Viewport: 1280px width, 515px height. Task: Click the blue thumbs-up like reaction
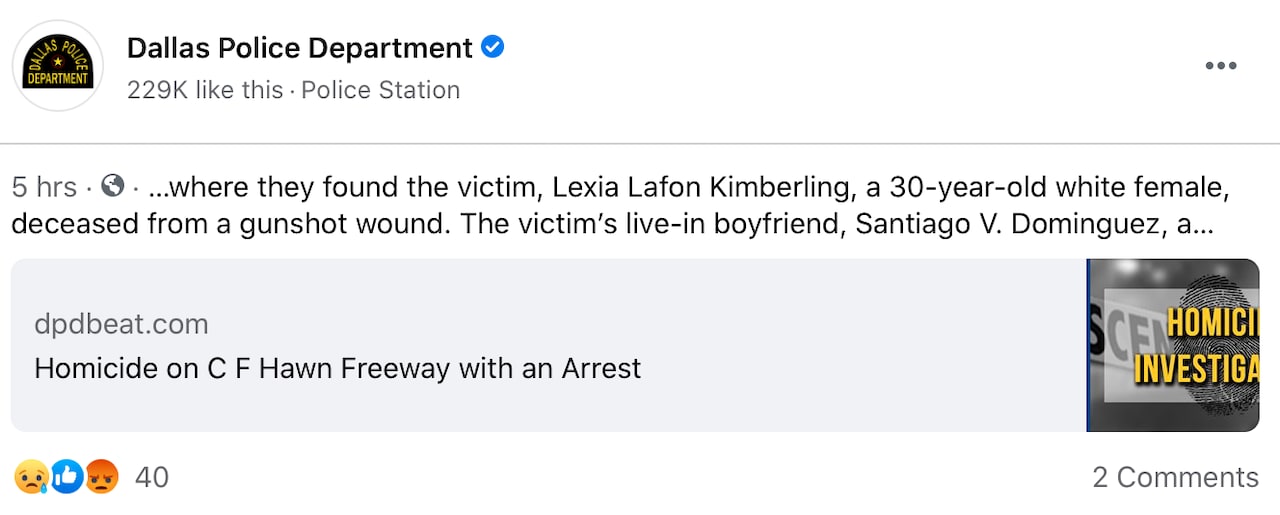pyautogui.click(x=66, y=478)
